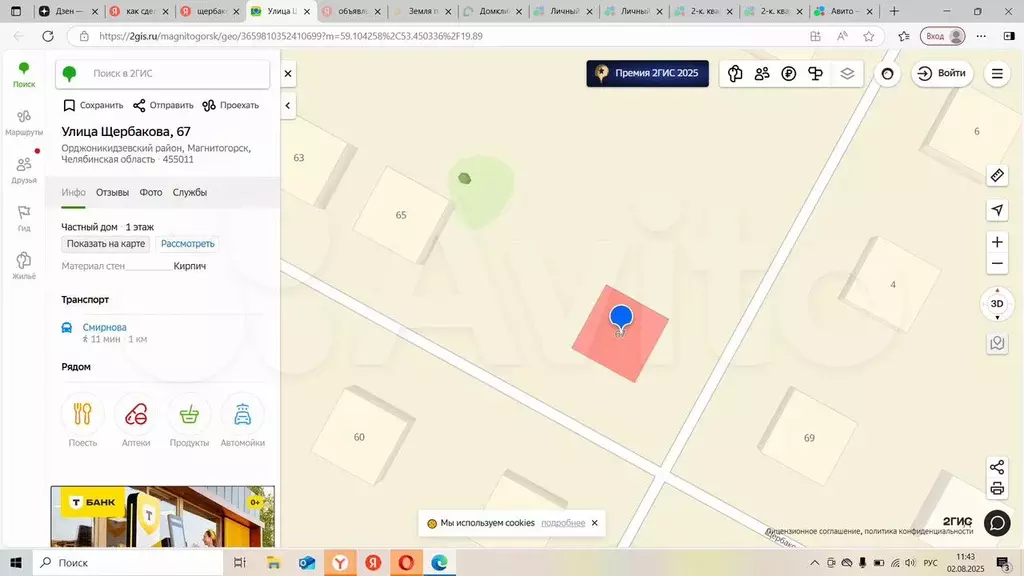Open the Гид guide sidebar icon
The width and height of the screenshot is (1024, 576).
click(24, 218)
